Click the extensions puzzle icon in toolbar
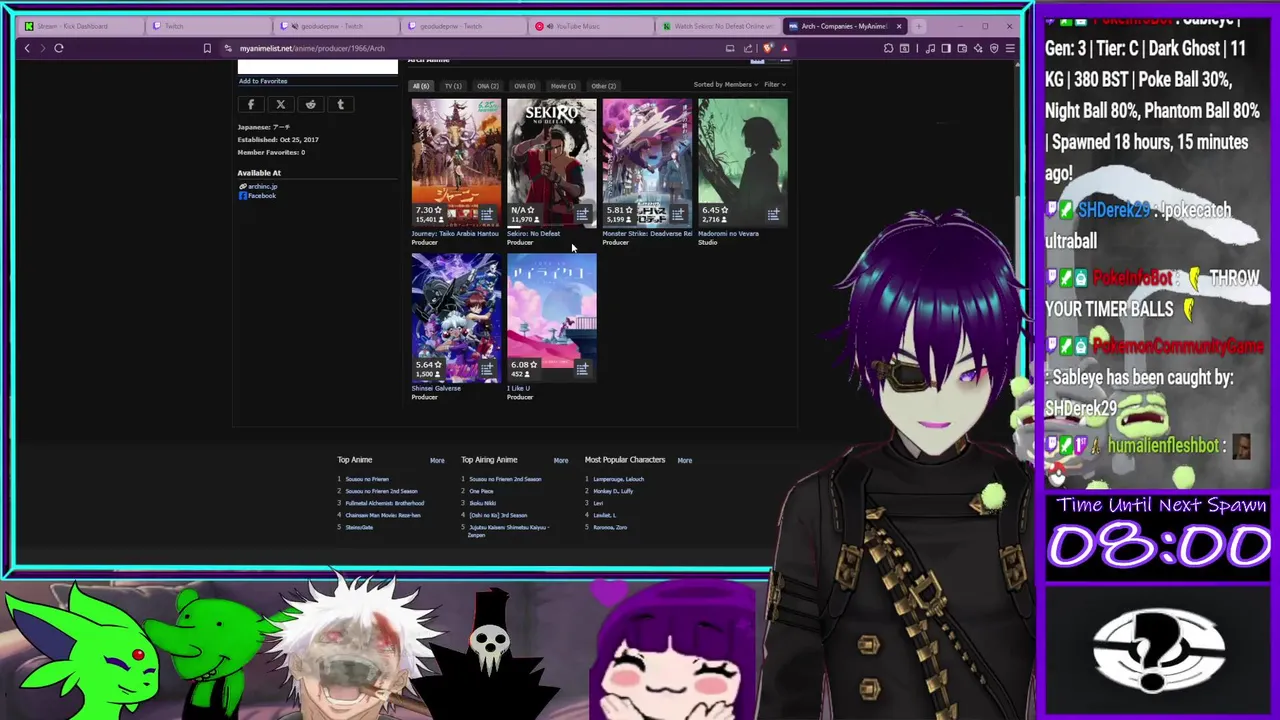1280x720 pixels. tap(888, 48)
